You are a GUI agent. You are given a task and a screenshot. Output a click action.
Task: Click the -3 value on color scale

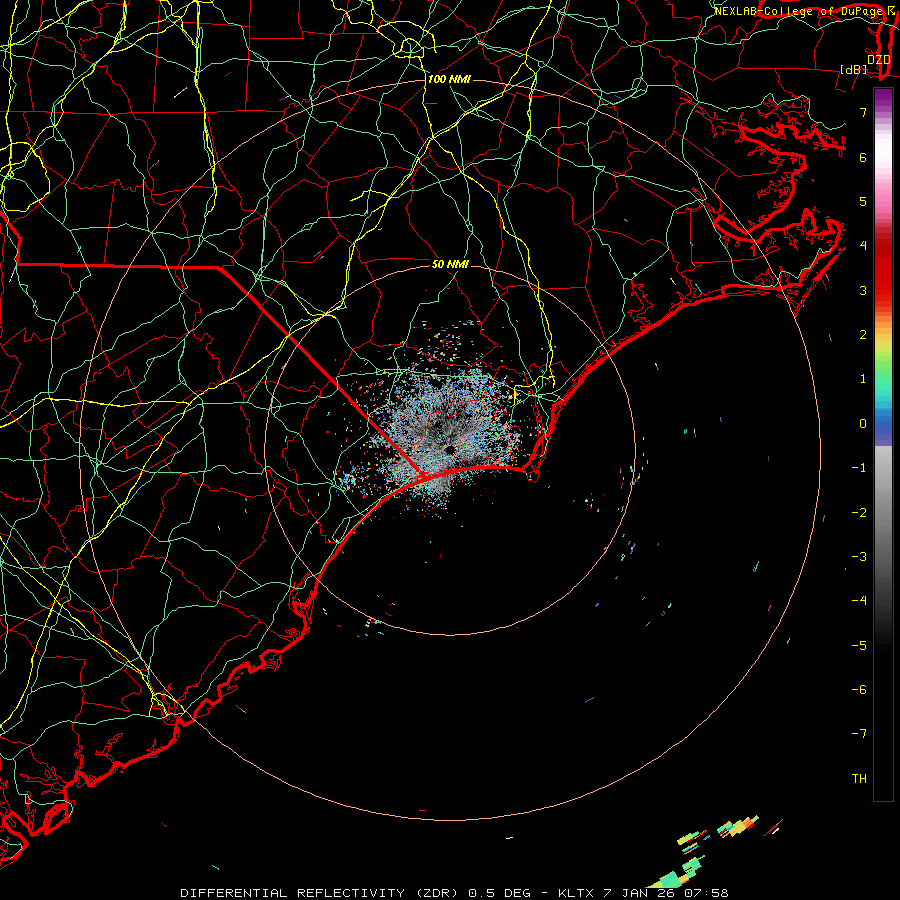pos(859,557)
